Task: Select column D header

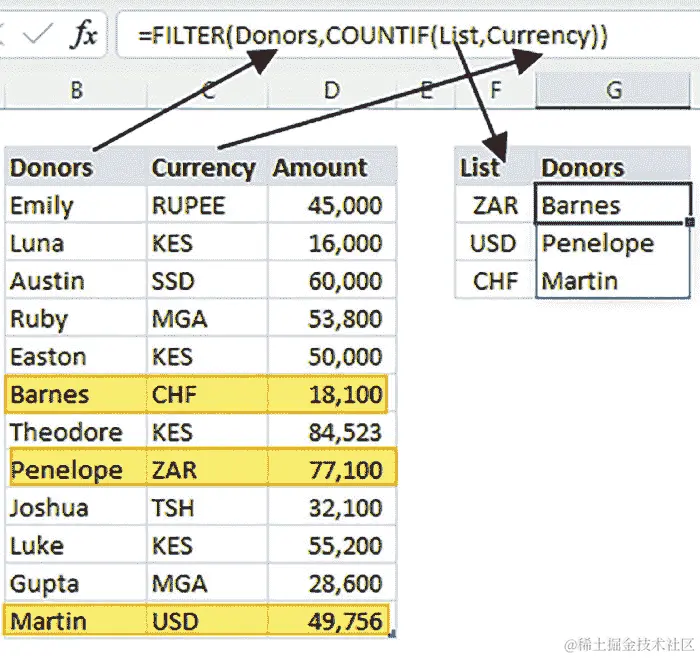Action: point(332,90)
